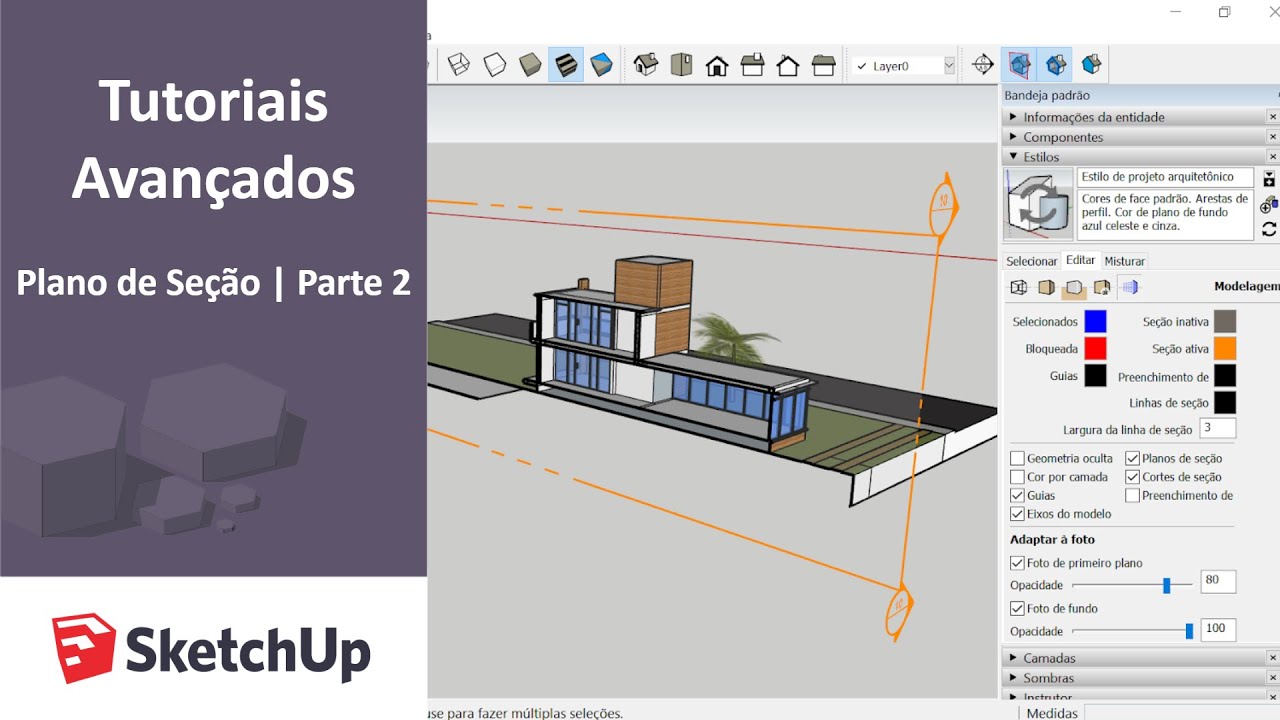
Task: Click the opacity value field showing 80
Action: pyautogui.click(x=1218, y=581)
